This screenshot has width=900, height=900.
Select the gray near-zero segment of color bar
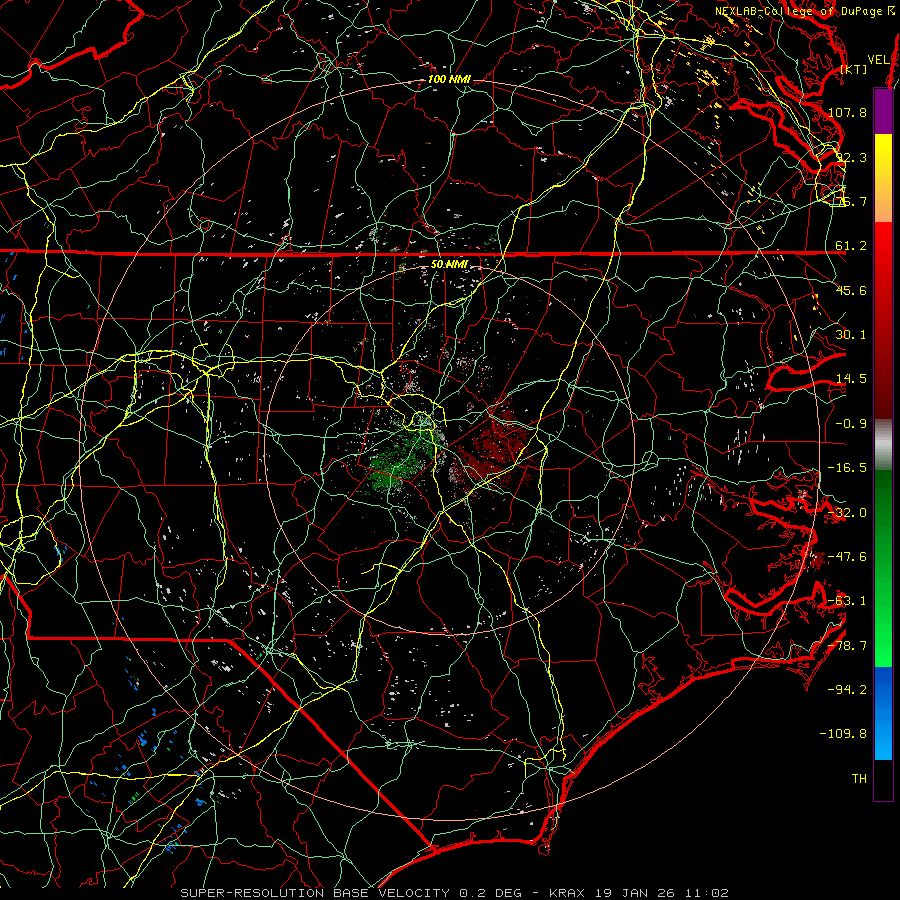point(883,445)
